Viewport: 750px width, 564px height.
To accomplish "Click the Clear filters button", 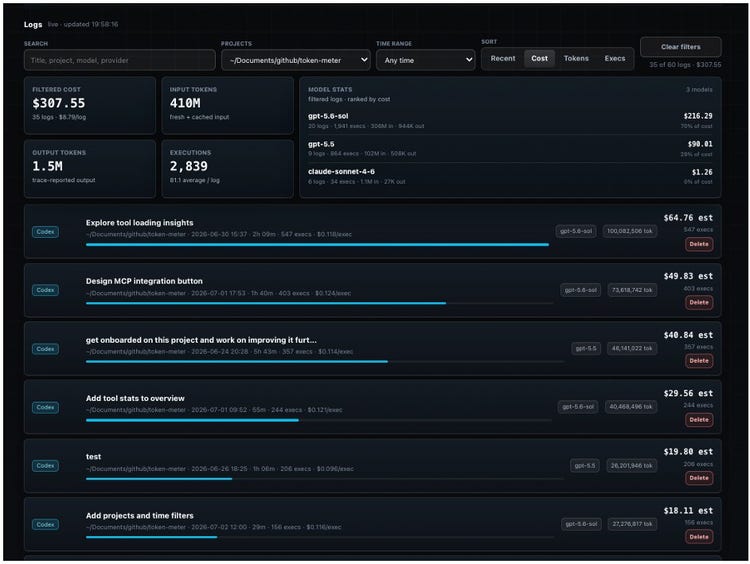I will click(x=681, y=47).
